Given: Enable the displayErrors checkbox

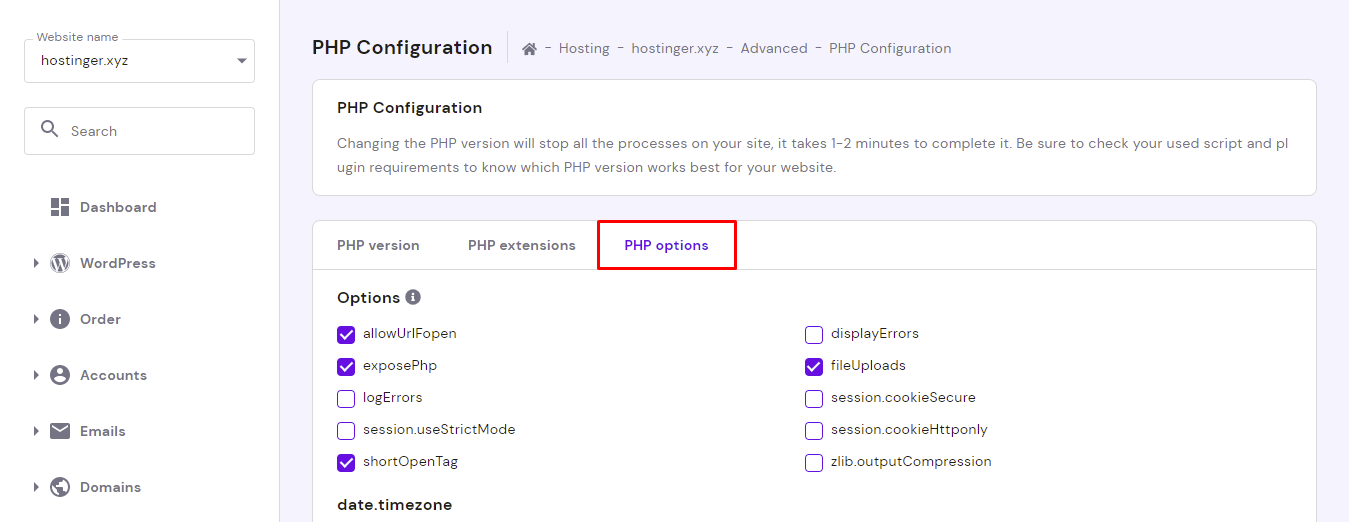Looking at the screenshot, I should coord(814,334).
